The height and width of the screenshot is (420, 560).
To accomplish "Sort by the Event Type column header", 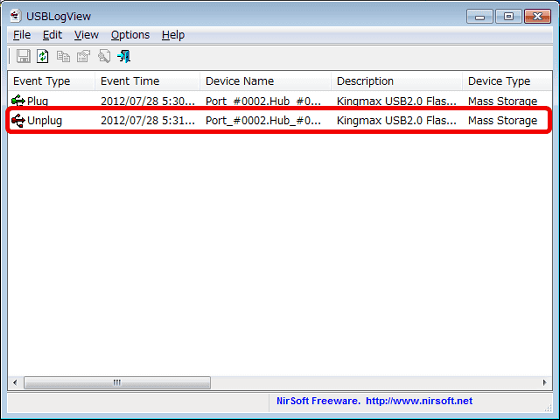I will [x=51, y=81].
